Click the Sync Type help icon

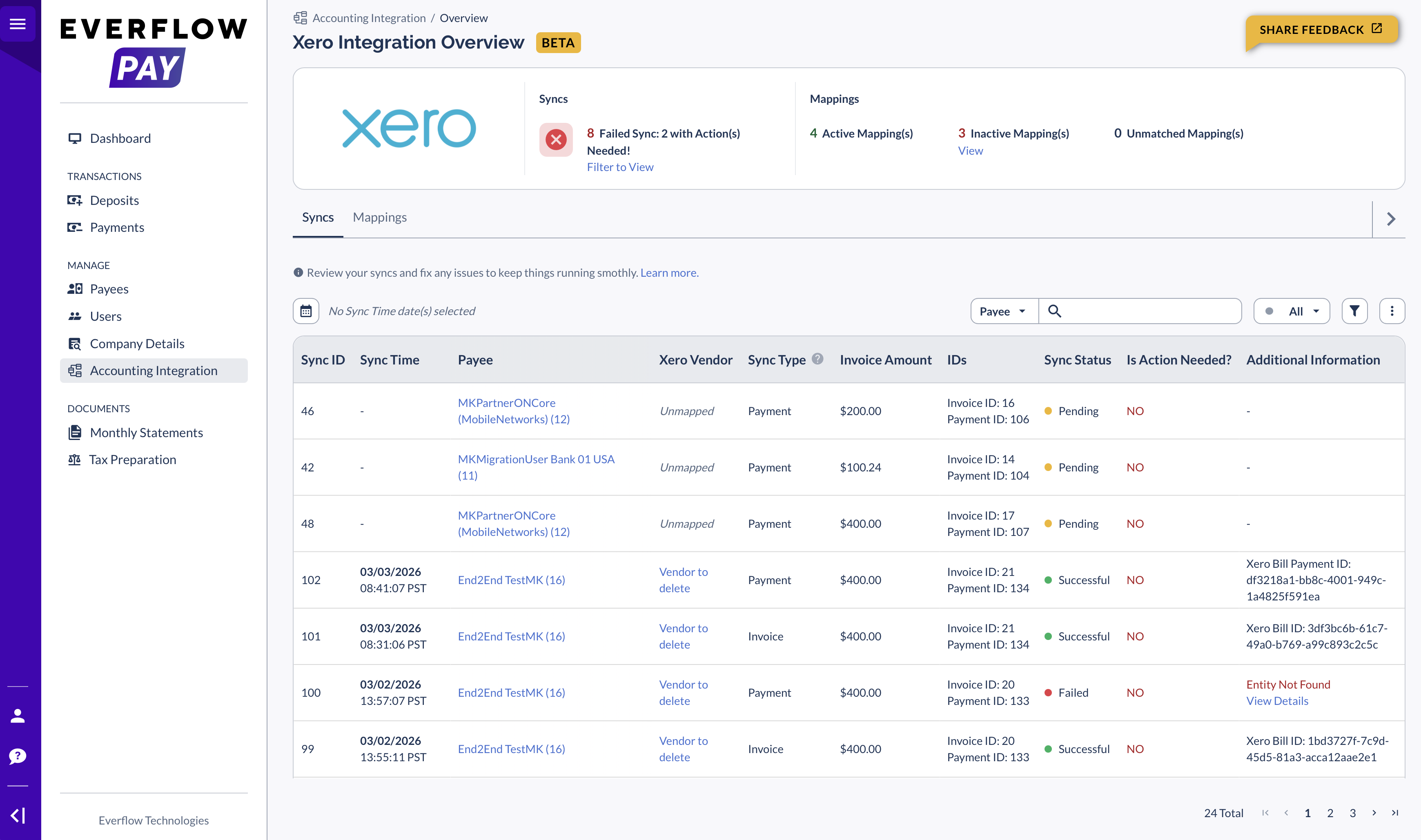tap(817, 359)
